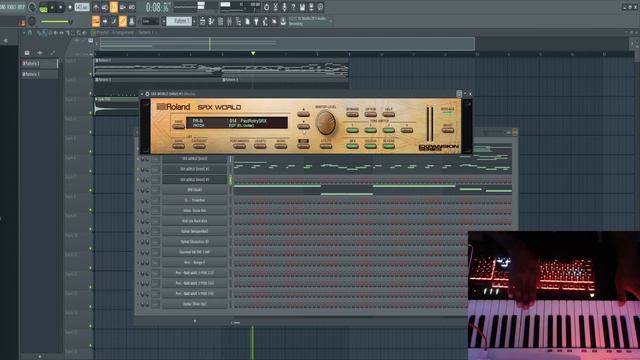The width and height of the screenshot is (640, 360).
Task: Toggle the REVERB green button
Action: tap(389, 145)
